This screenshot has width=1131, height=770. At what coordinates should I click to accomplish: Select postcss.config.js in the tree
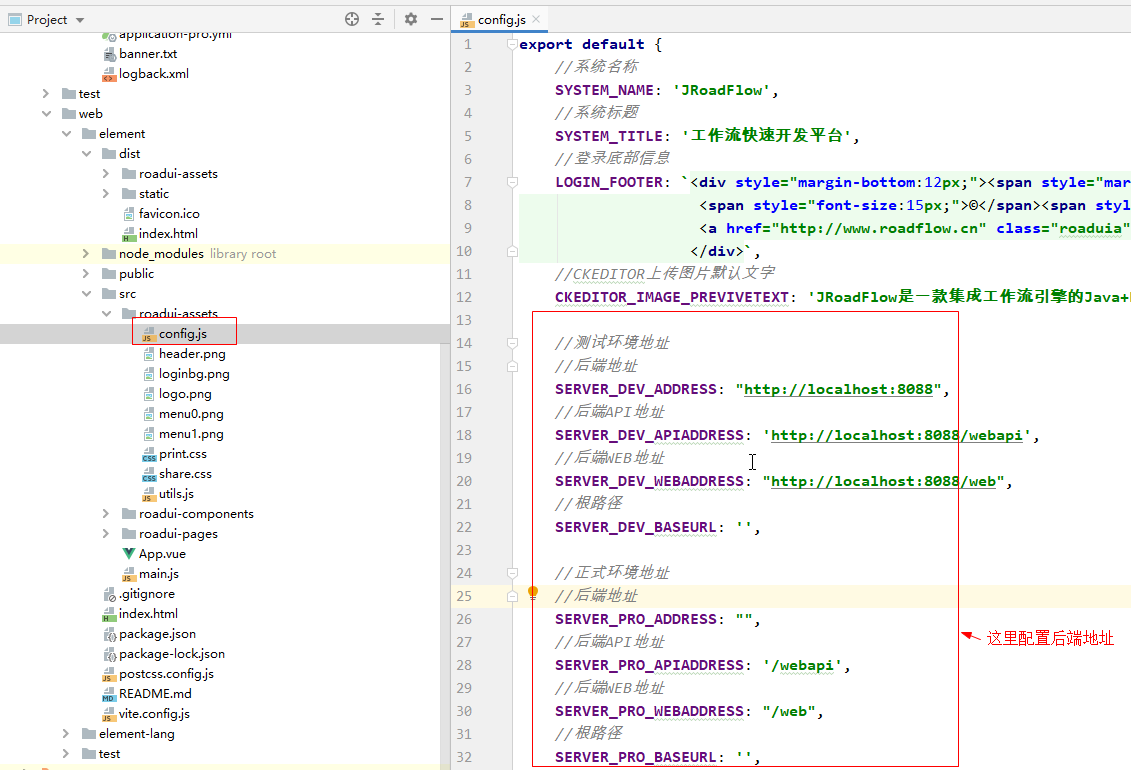[x=166, y=674]
